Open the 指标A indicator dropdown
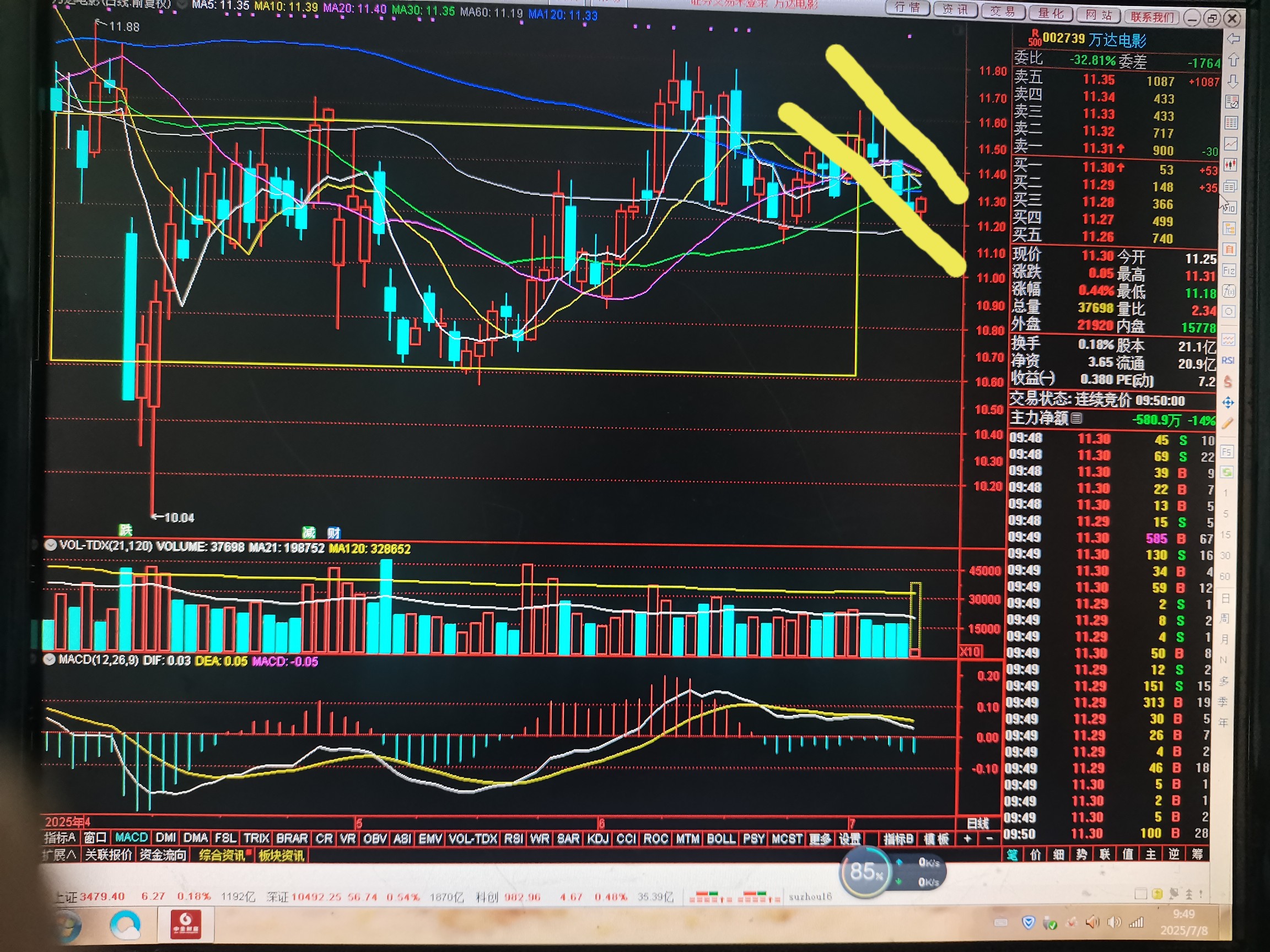 coord(60,837)
